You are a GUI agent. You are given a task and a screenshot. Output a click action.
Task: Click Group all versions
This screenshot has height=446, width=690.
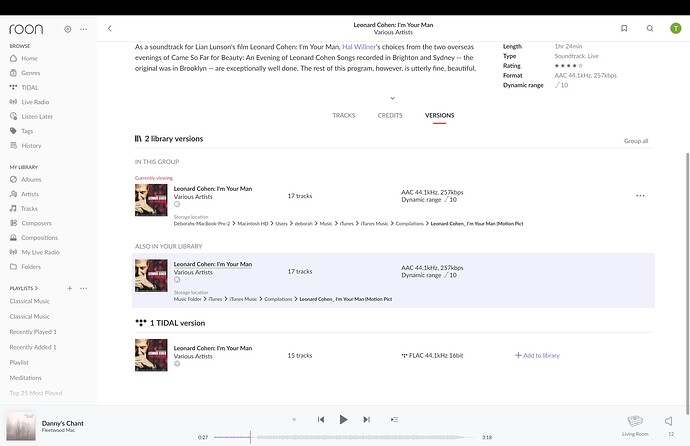[x=636, y=141]
